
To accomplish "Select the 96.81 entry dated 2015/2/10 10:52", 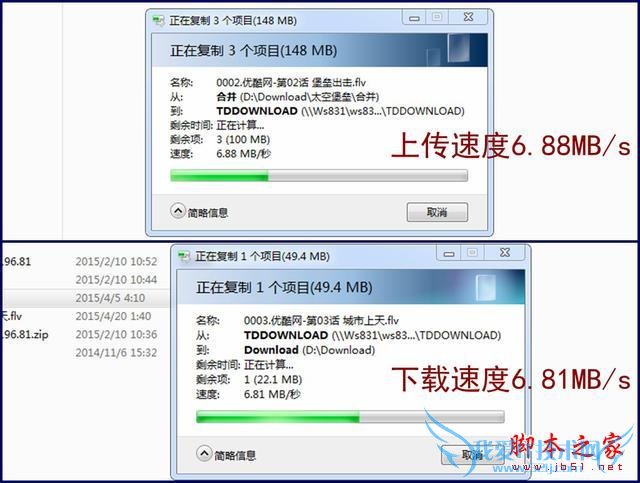I will tap(16, 261).
